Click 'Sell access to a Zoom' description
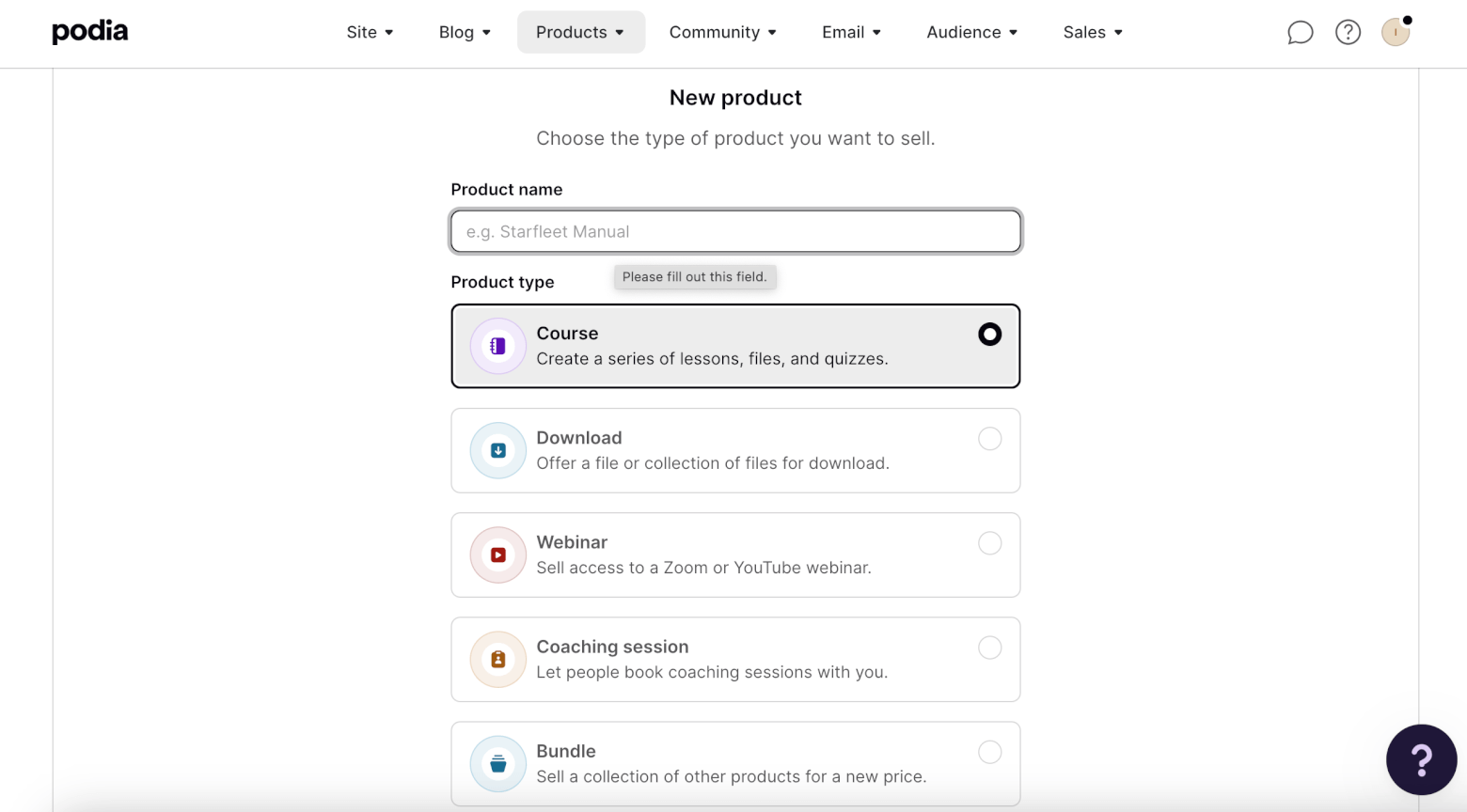The image size is (1467, 812). pyautogui.click(x=703, y=568)
